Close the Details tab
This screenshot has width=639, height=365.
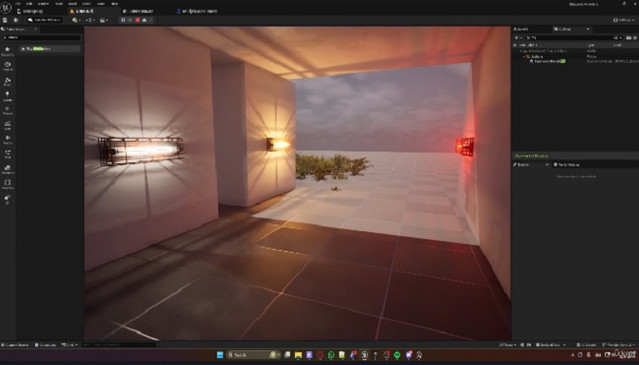pos(547,165)
